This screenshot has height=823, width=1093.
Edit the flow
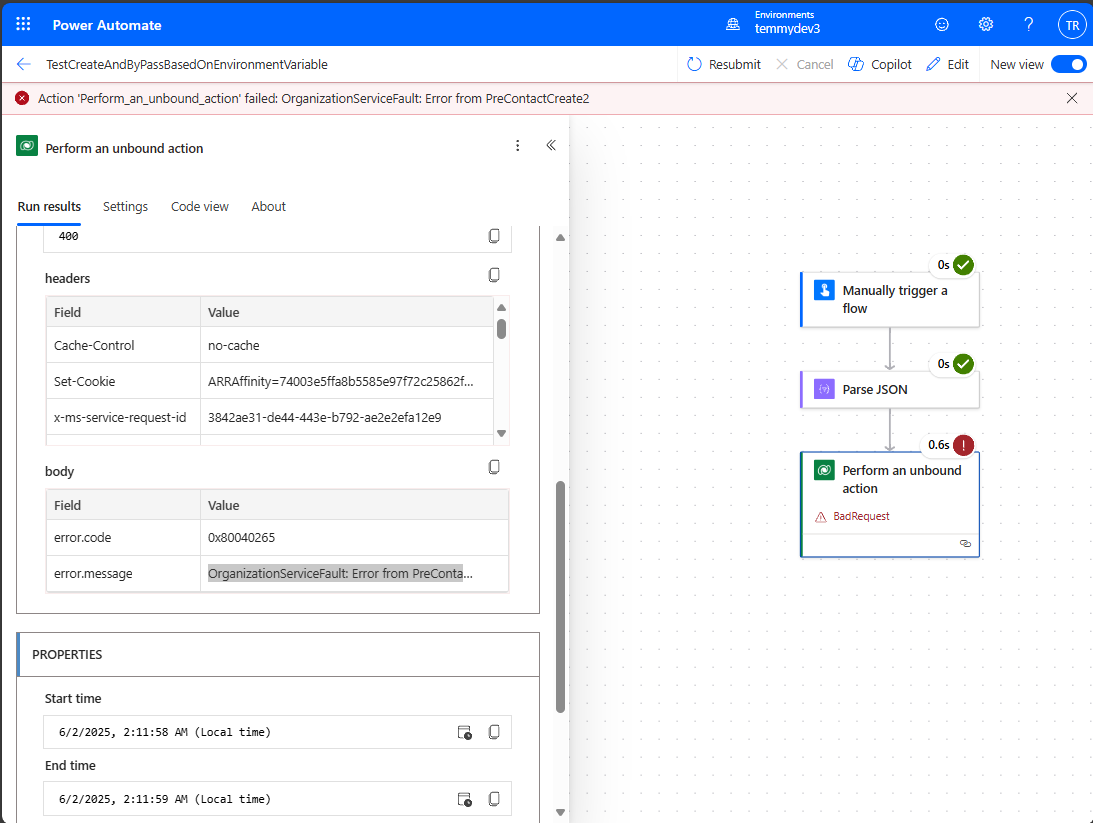point(947,64)
